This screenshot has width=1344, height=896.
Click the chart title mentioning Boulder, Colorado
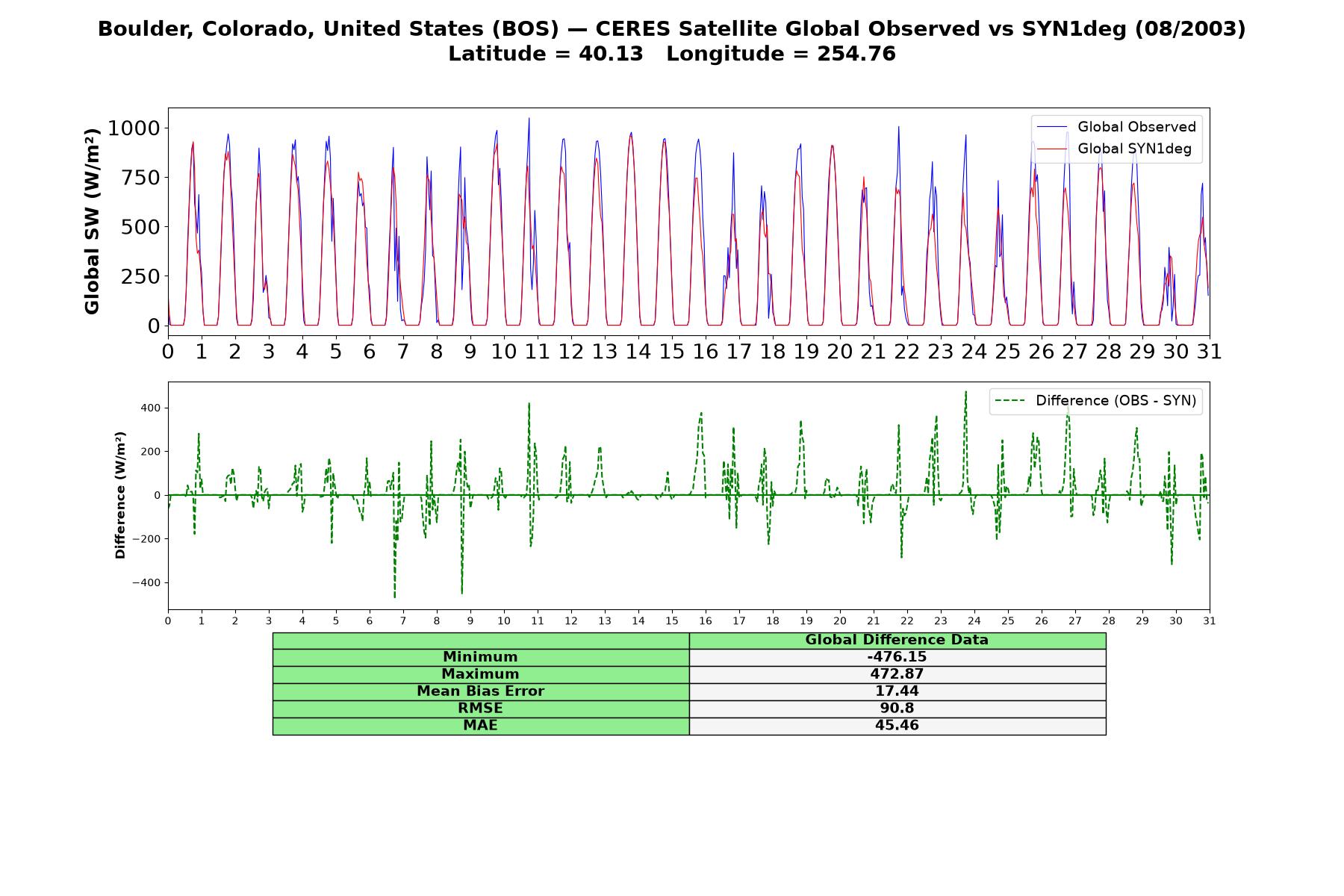pos(672,29)
